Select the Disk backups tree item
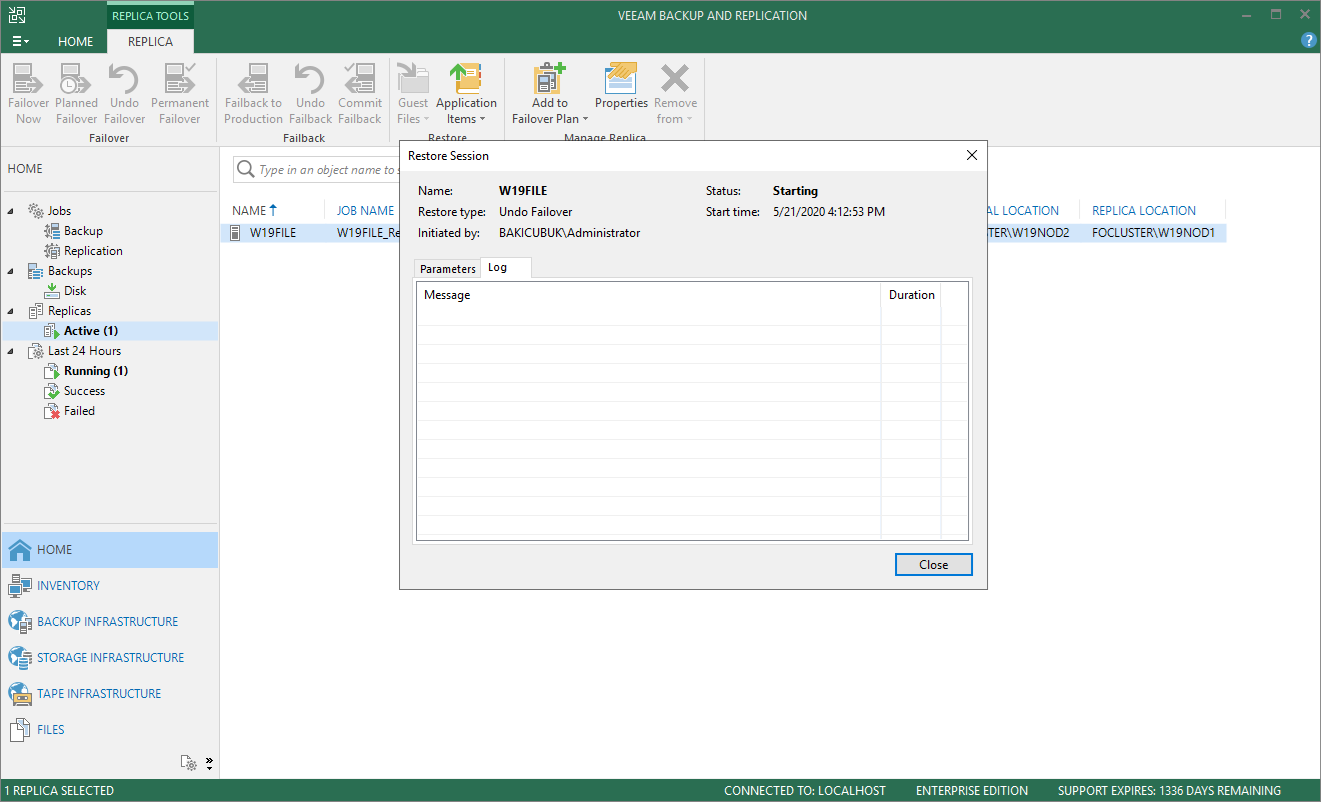Screen dimensions: 1321x802 click(x=75, y=291)
